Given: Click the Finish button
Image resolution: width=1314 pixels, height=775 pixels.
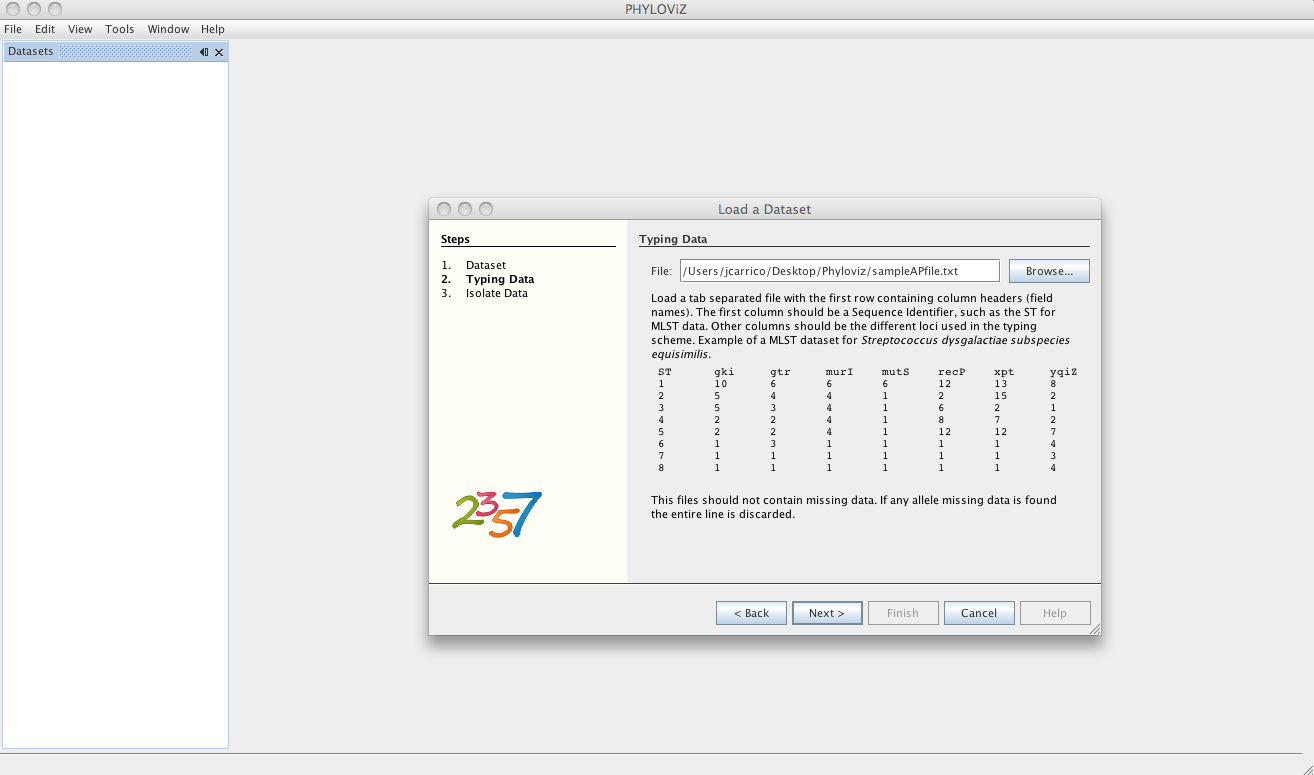Looking at the screenshot, I should [903, 613].
